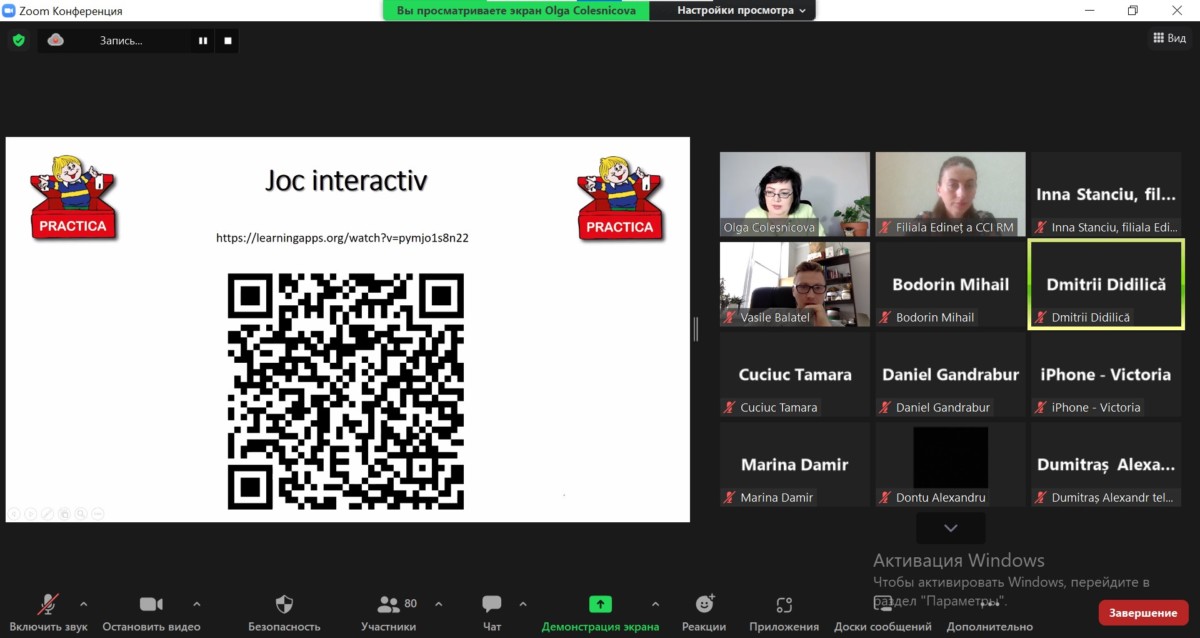Screen dimensions: 1200x638
Task: Click slide's more options ellipsis control
Action: point(97,513)
